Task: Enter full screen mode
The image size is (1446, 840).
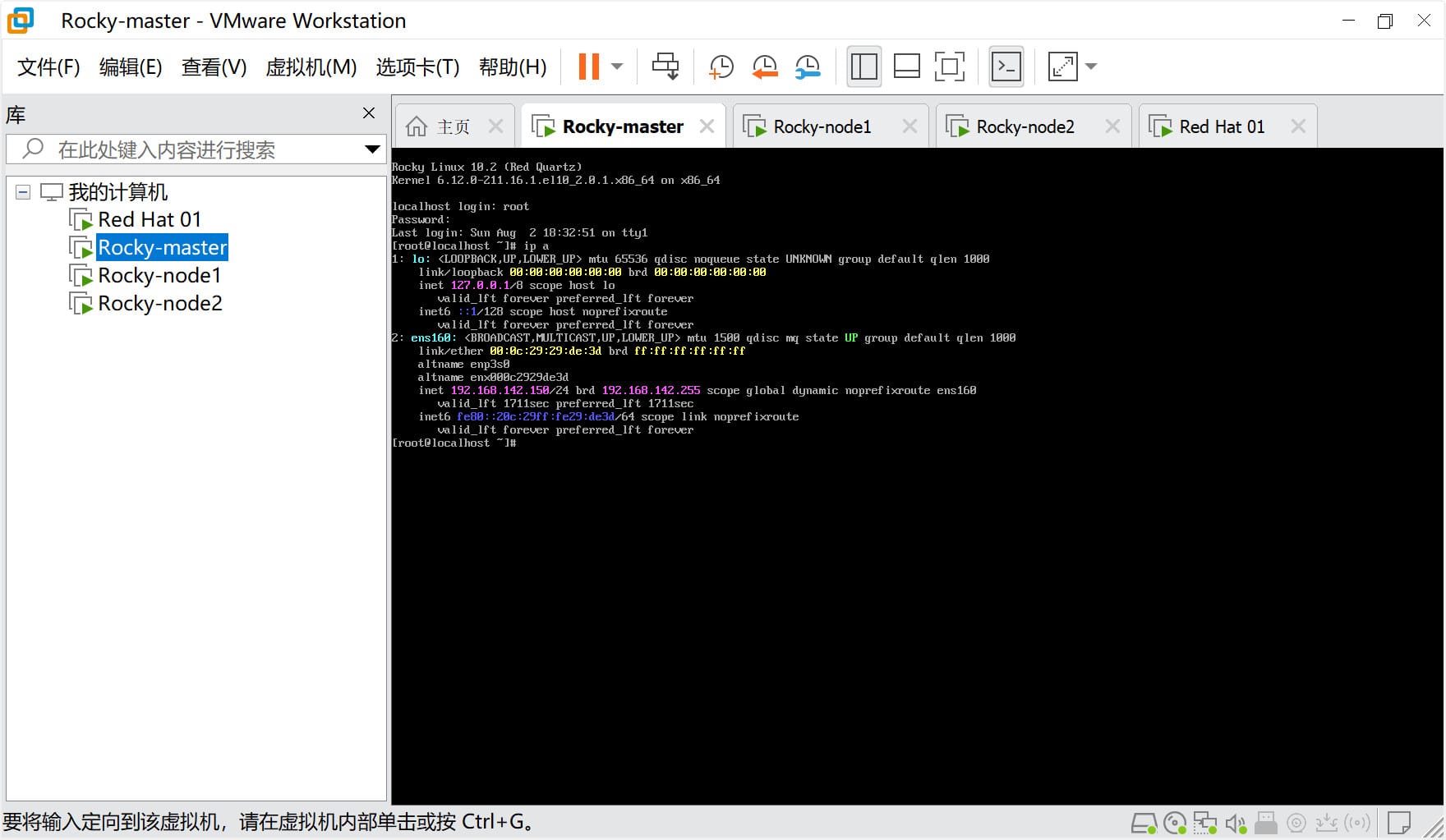Action: click(950, 67)
